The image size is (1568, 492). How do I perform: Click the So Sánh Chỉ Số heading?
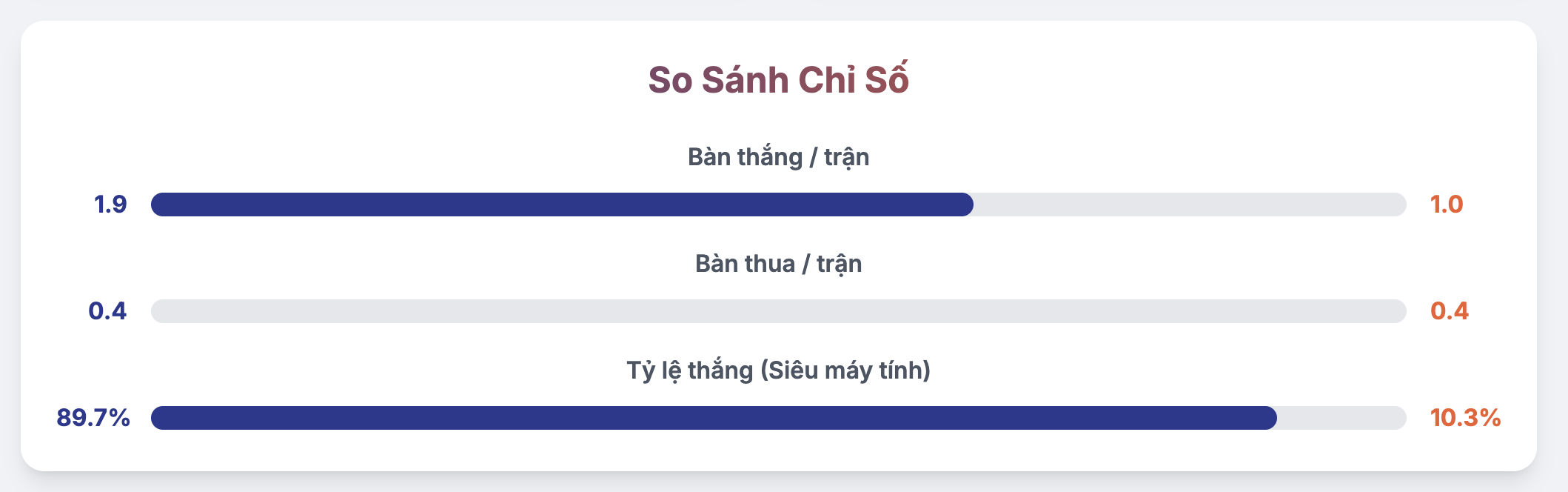tap(778, 79)
